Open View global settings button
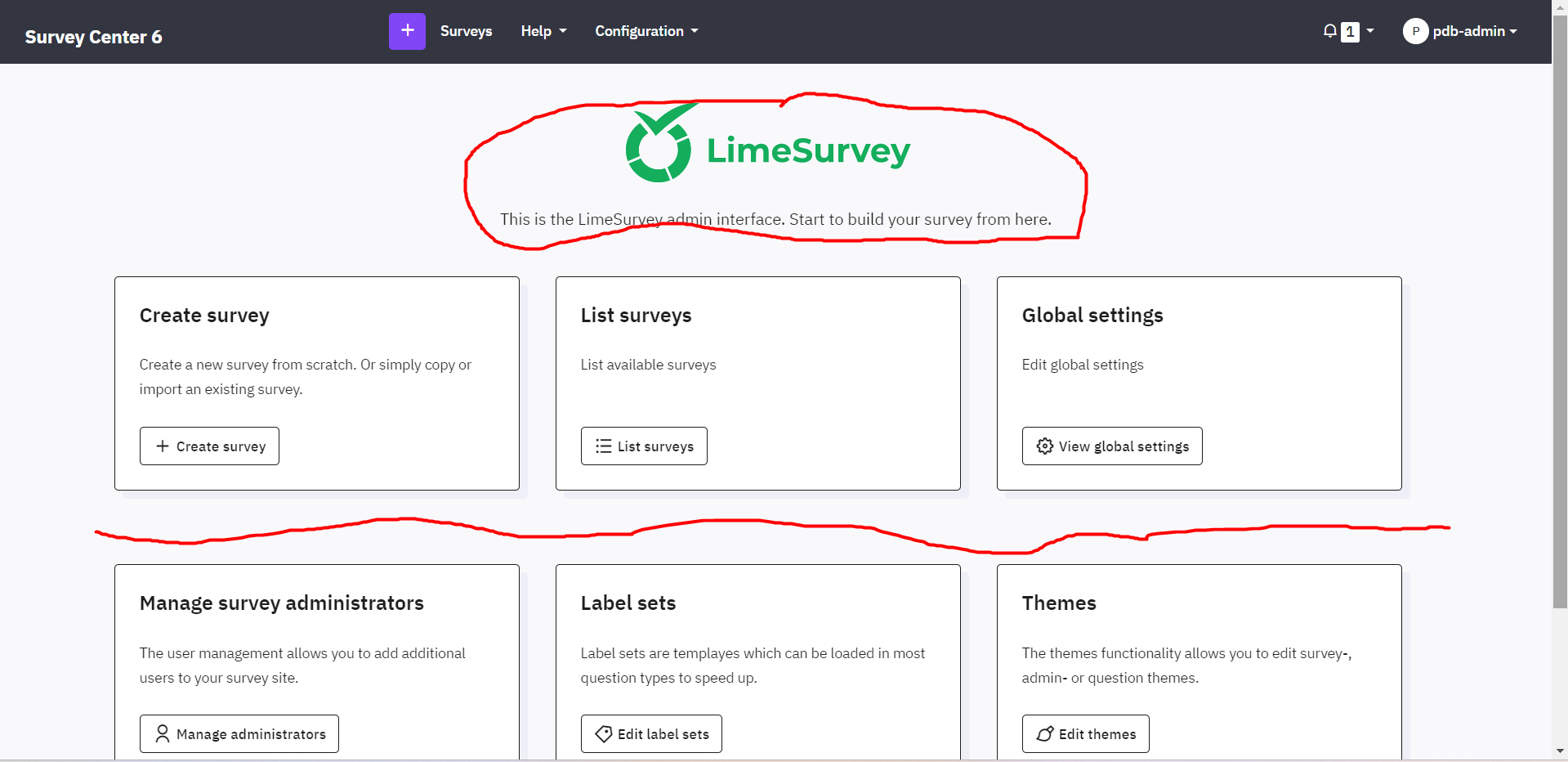Viewport: 1568px width, 762px height. pos(1112,446)
